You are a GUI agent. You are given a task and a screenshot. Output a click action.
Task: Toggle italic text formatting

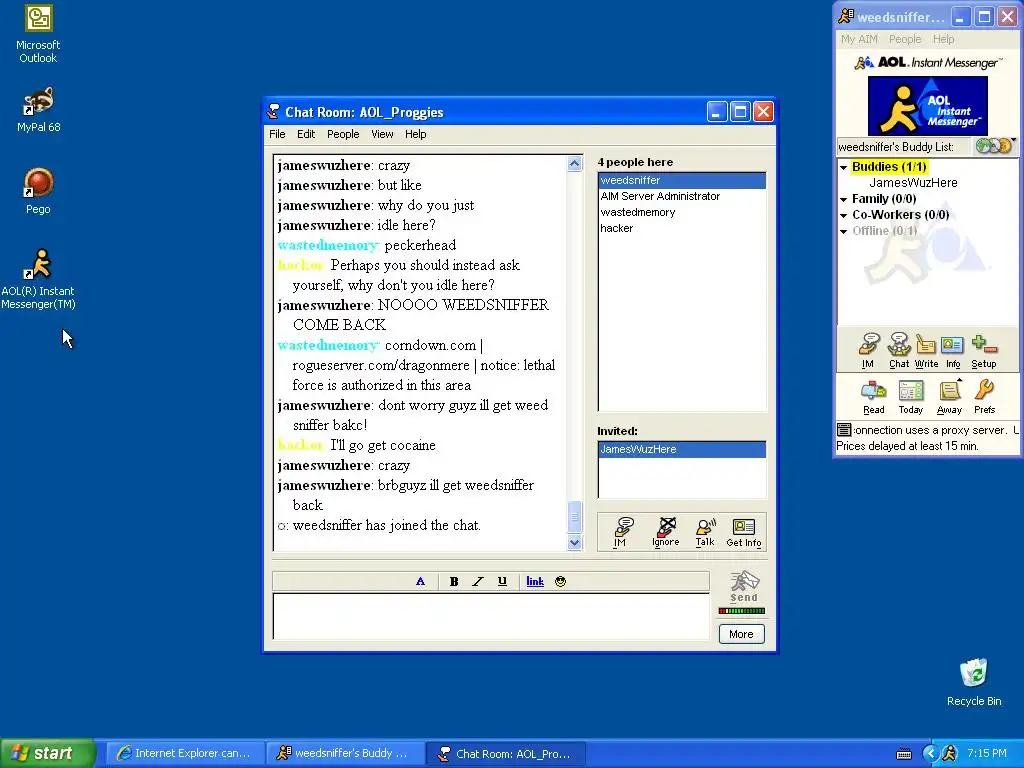(x=477, y=581)
